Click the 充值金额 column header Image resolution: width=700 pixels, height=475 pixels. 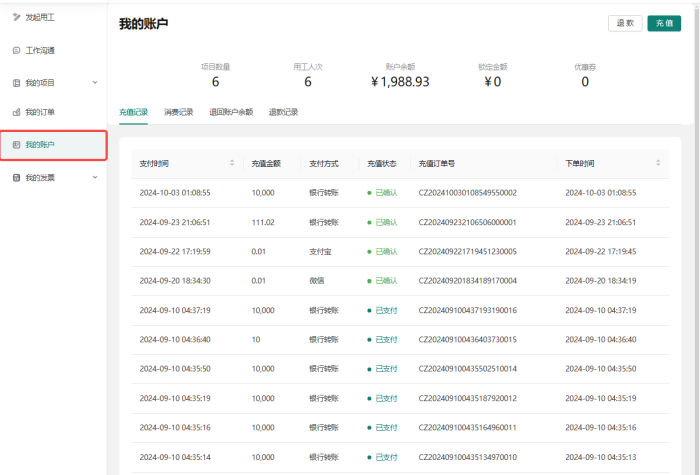pyautogui.click(x=266, y=164)
